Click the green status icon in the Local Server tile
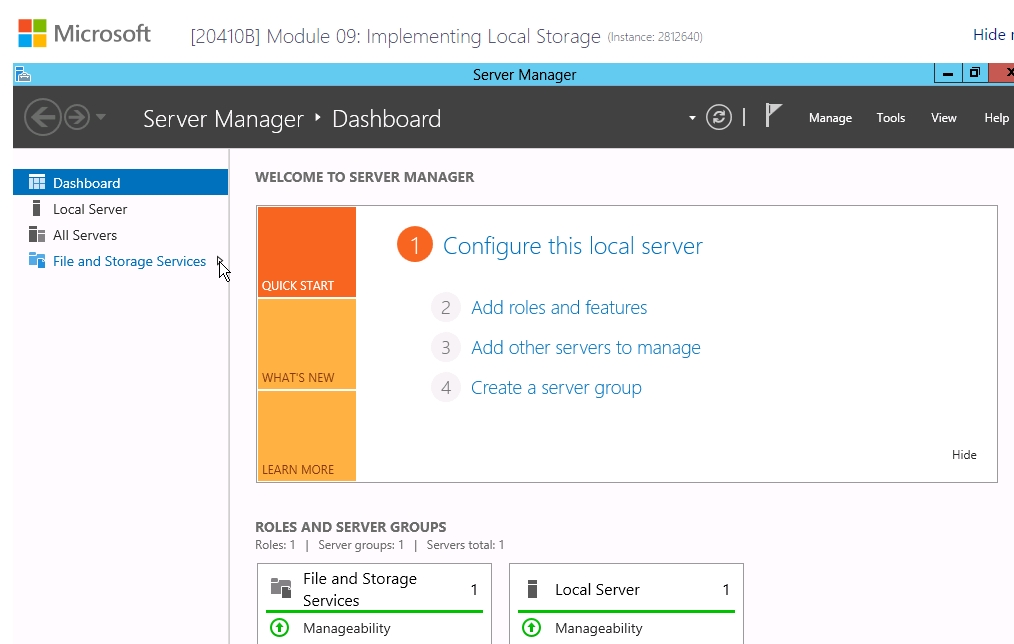1014x644 pixels. (532, 627)
